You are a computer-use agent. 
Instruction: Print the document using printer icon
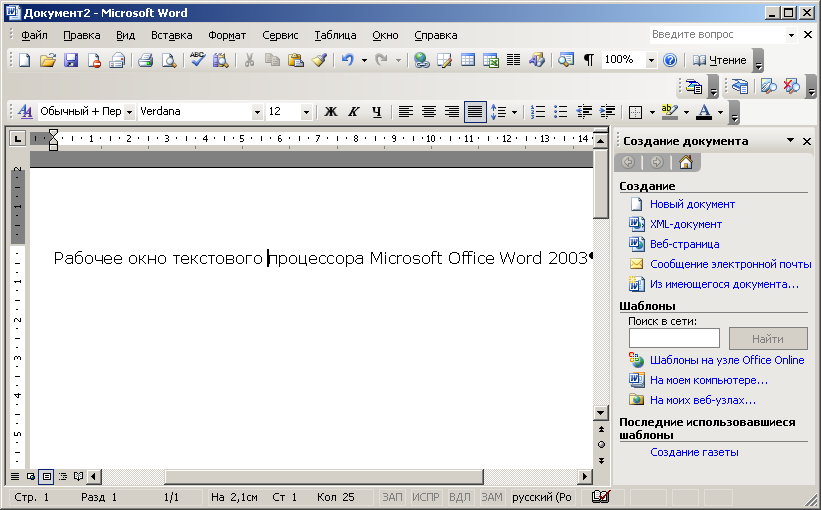coord(145,60)
